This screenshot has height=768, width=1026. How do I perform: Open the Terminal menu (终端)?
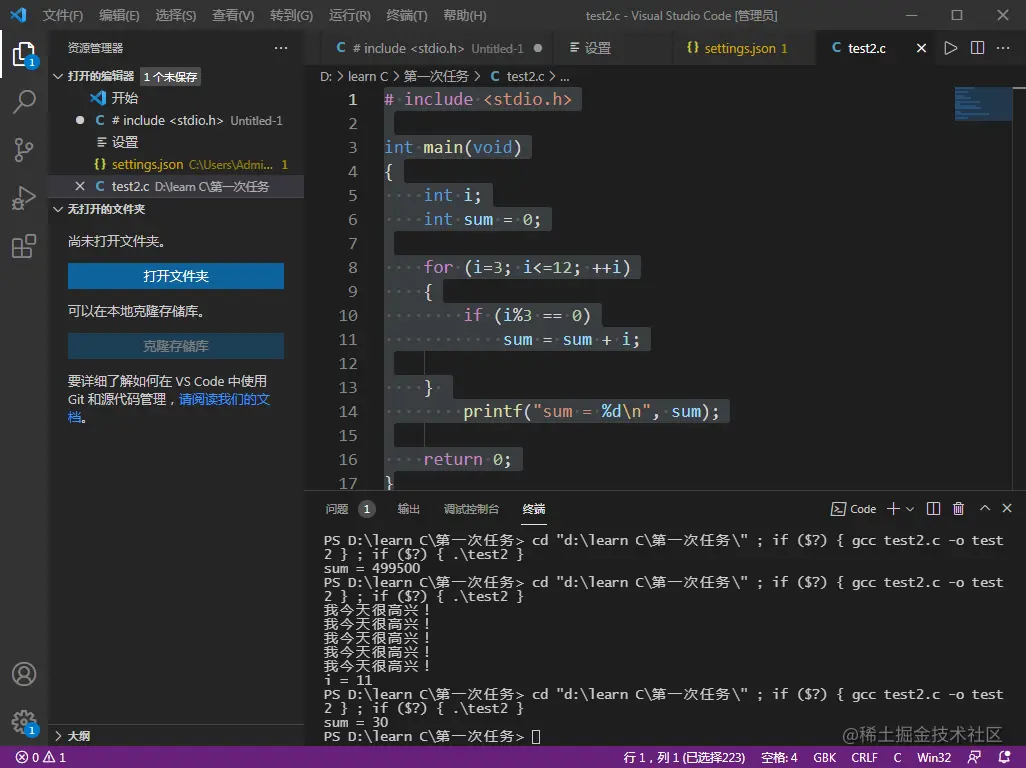click(406, 15)
